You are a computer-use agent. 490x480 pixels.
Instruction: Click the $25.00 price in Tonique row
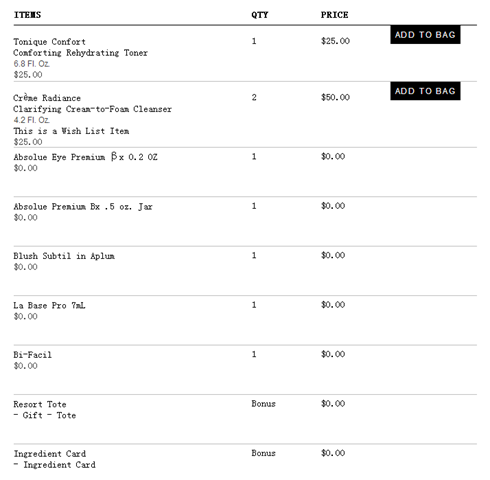pyautogui.click(x=335, y=41)
